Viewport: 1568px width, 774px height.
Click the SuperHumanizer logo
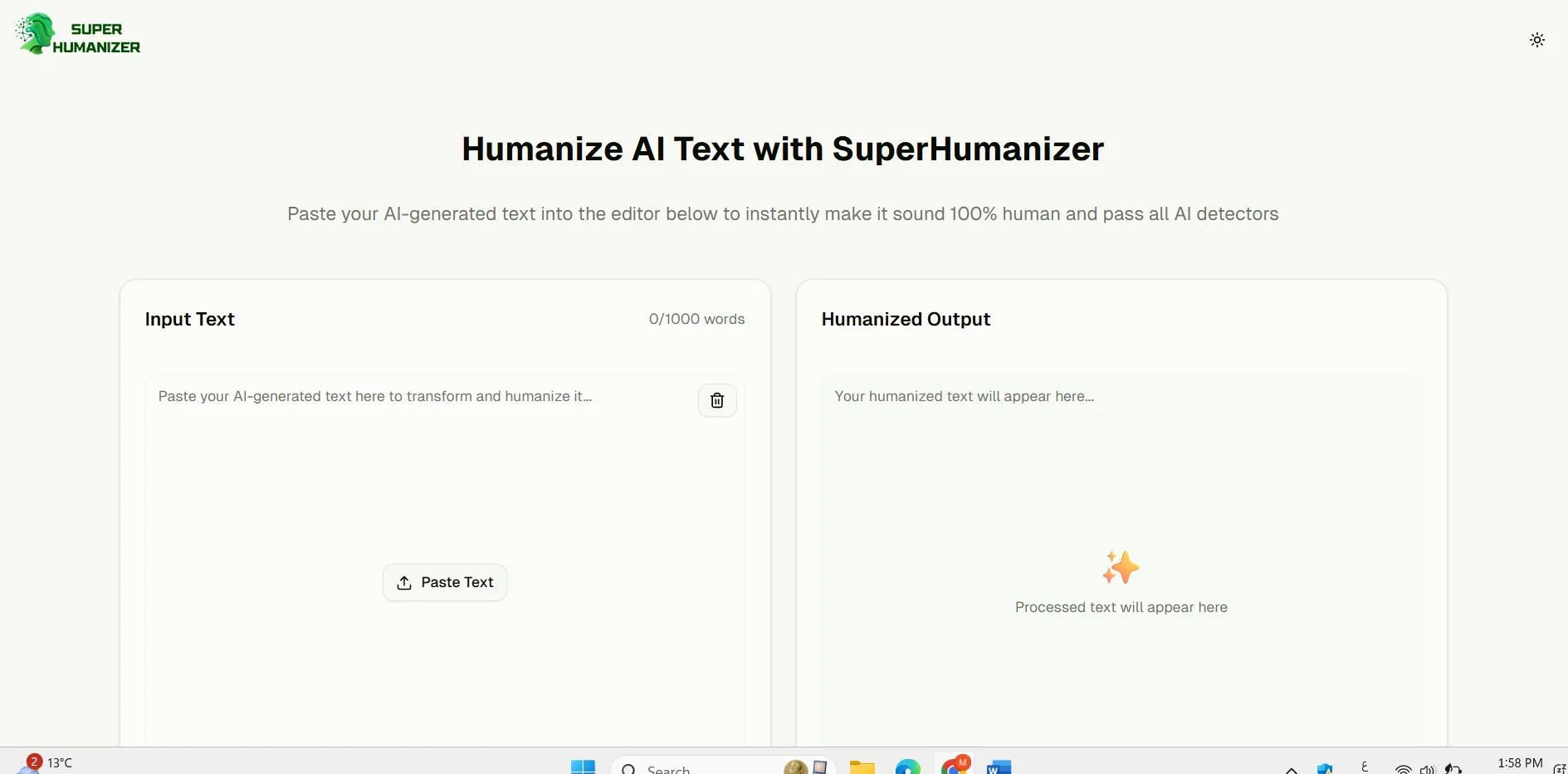tap(77, 35)
